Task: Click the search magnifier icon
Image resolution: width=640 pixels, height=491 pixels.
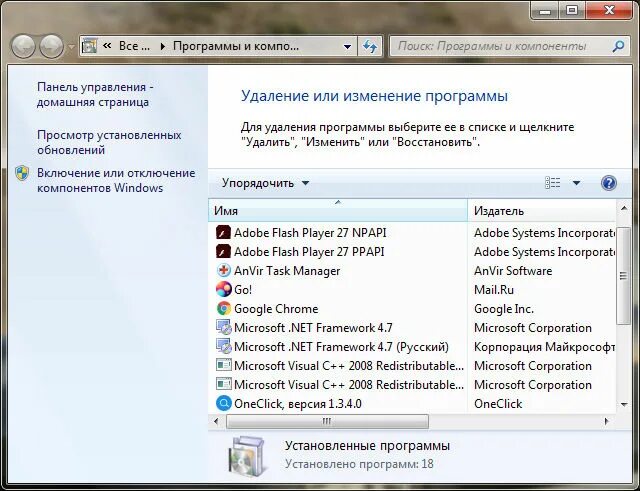Action: pos(618,46)
